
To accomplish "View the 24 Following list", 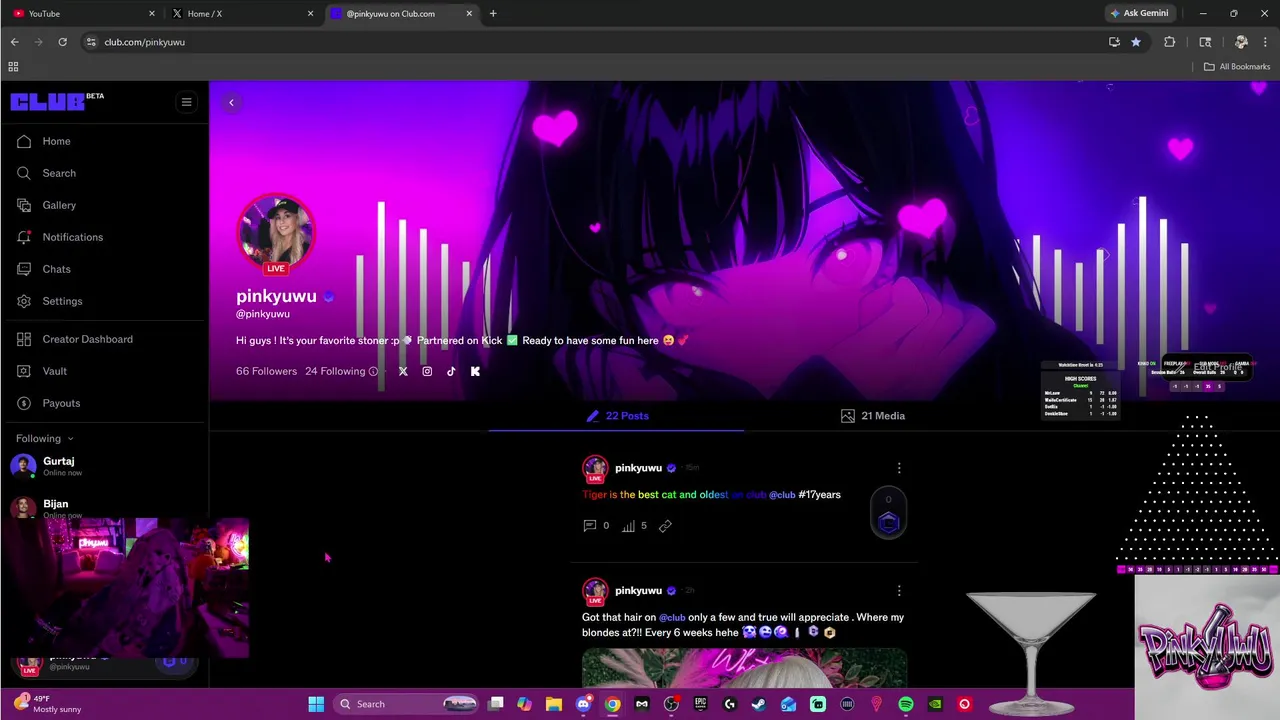I will point(335,371).
